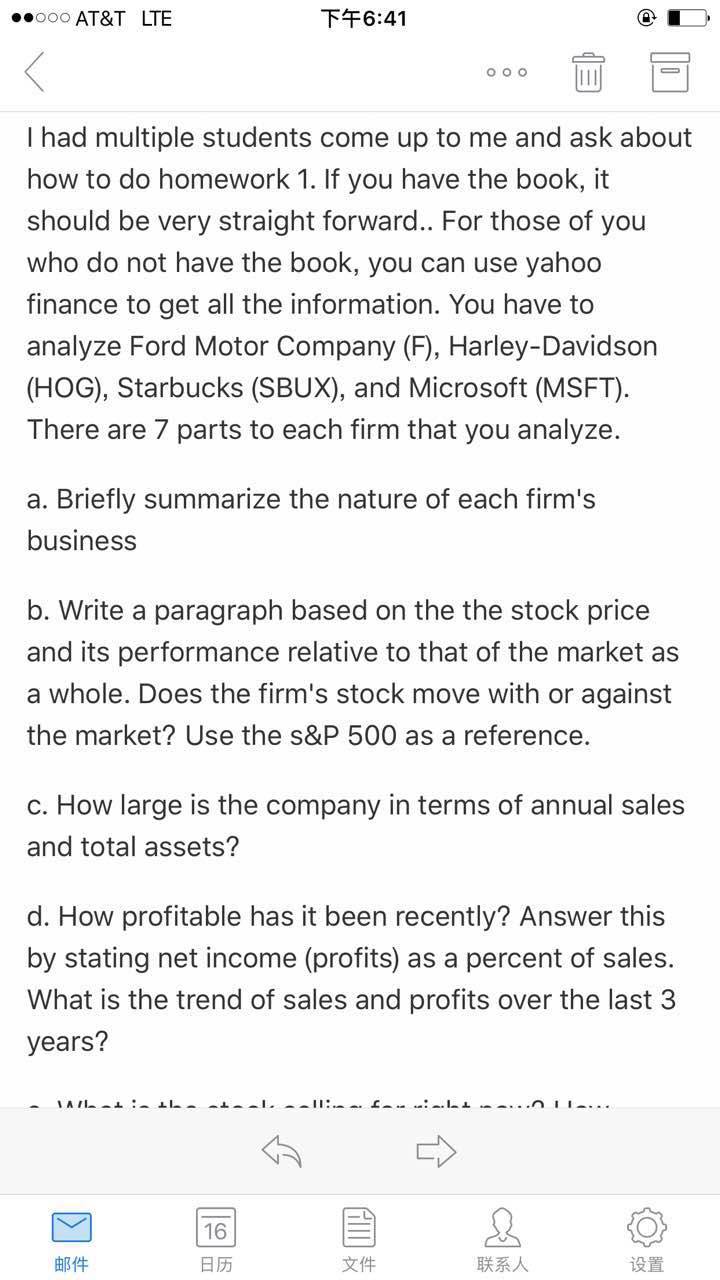This screenshot has width=720, height=1280.
Task: Tap item c about annual sales
Action: pyautogui.click(x=356, y=825)
